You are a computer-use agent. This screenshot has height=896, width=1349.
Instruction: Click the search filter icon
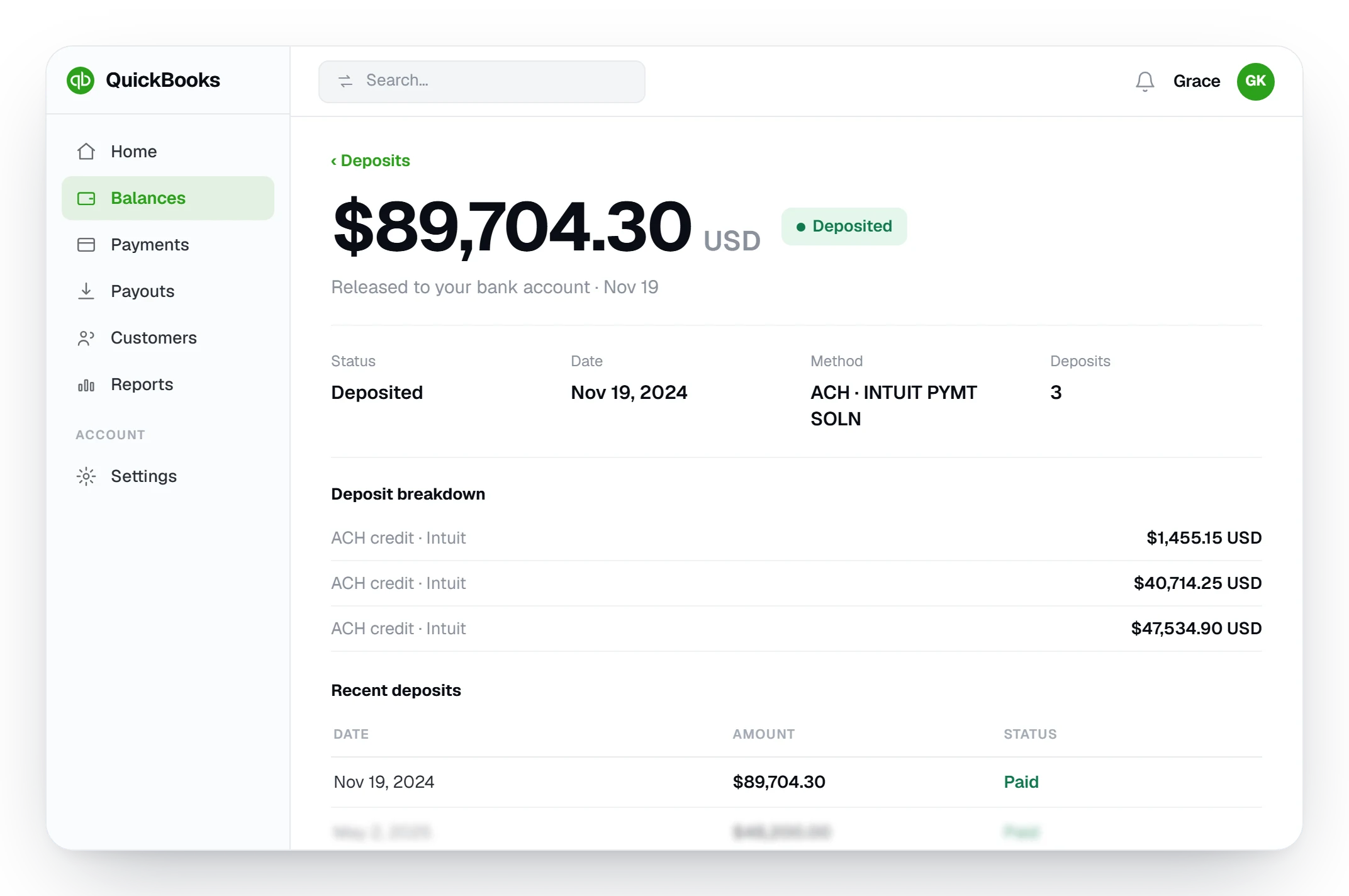(x=345, y=81)
